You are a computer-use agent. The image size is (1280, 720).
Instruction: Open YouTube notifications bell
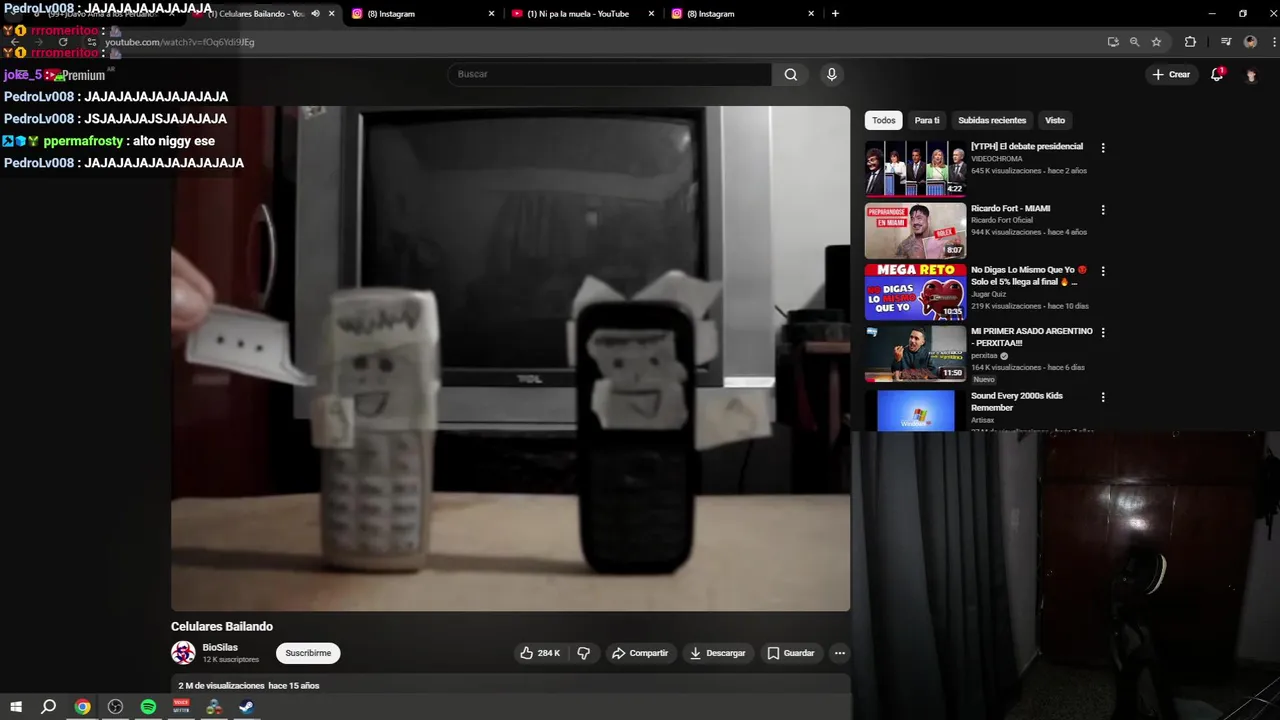(x=1217, y=74)
